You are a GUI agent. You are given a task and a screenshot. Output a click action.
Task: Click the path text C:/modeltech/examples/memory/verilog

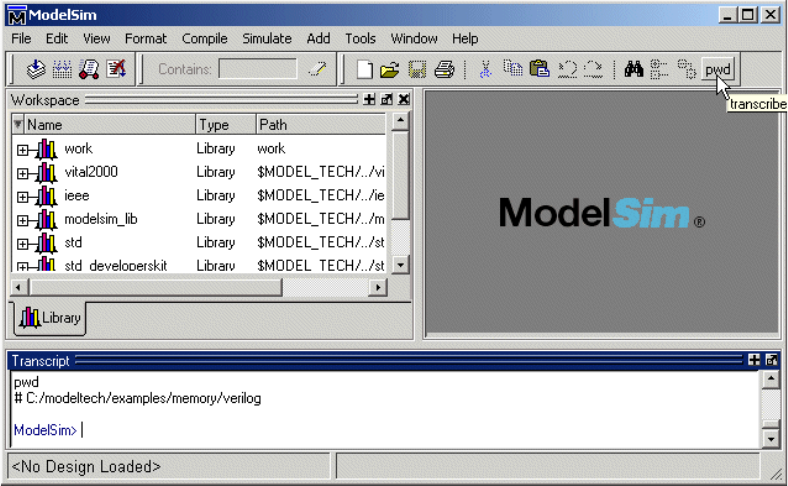143,399
